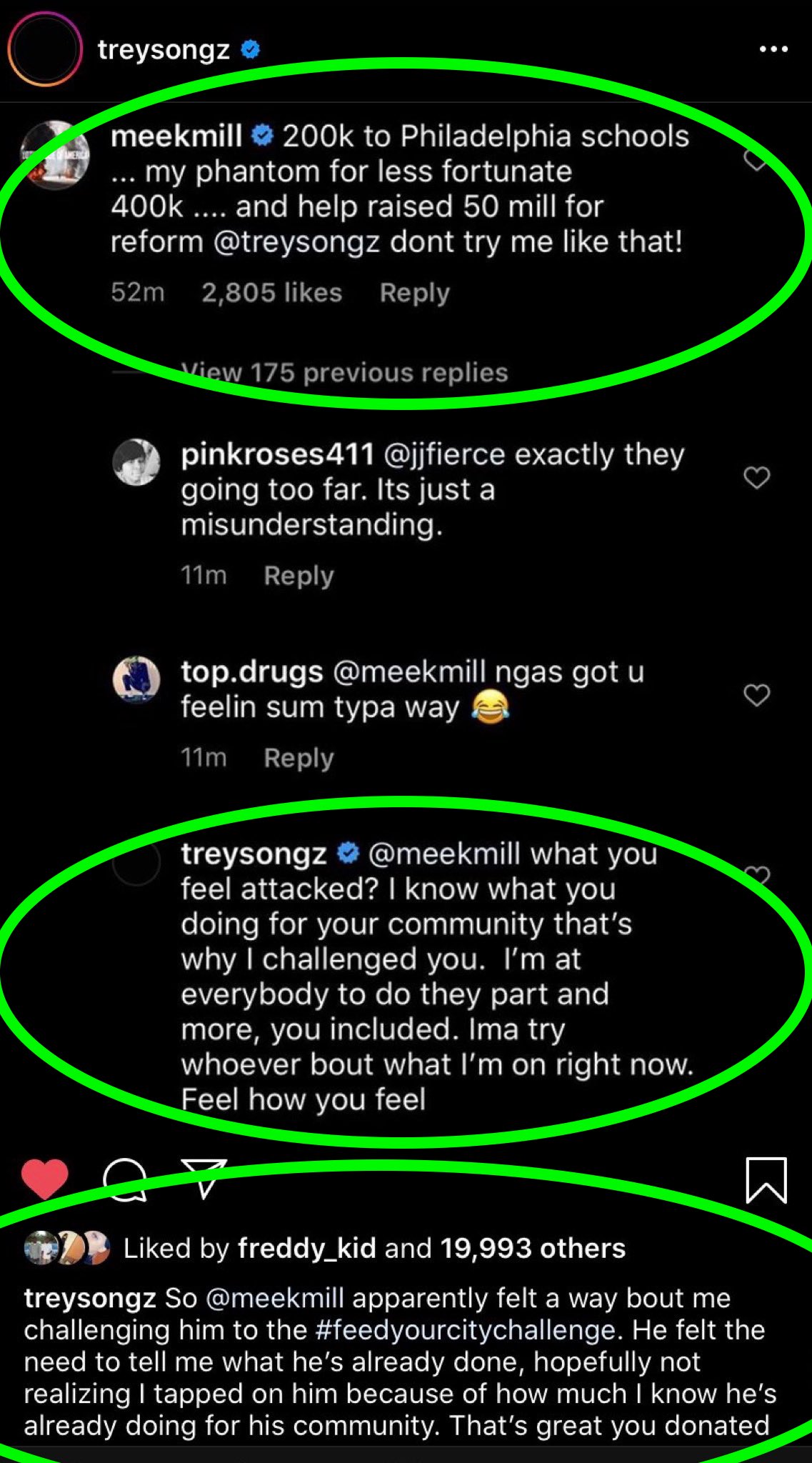View 2,805 likes on meekmill's comment

click(271, 293)
